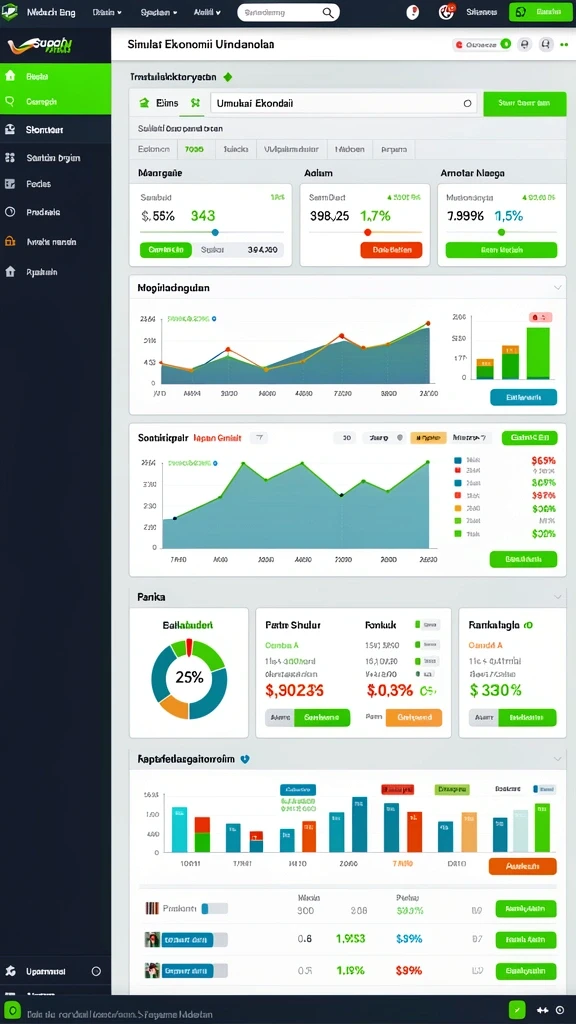Open the rightmost dropdown in the Sontitripeir toolbar
The image size is (576, 1024).
pos(471,438)
